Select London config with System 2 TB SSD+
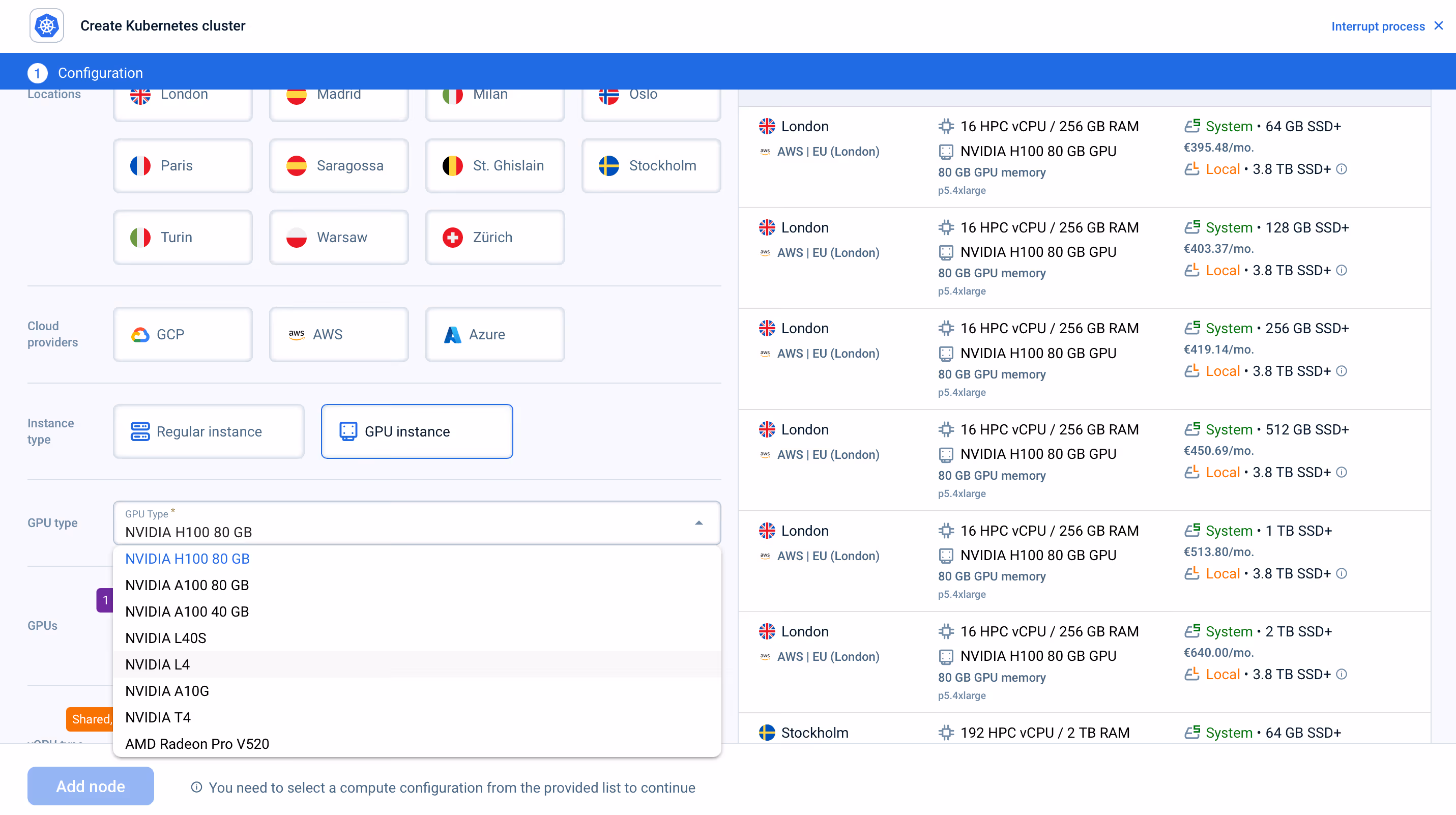 pyautogui.click(x=1084, y=662)
